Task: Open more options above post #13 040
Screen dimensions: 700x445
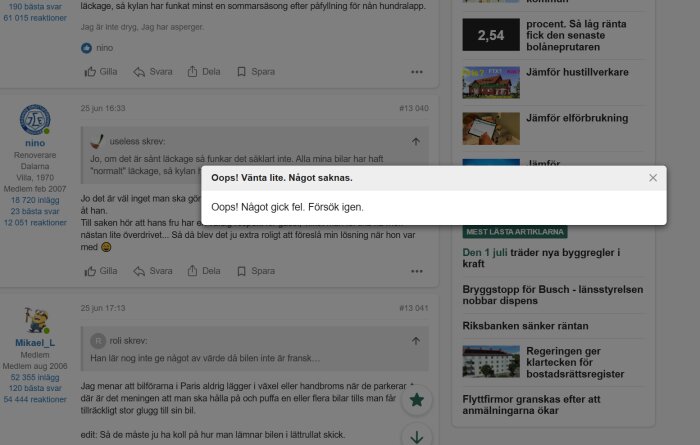Action: tap(417, 72)
